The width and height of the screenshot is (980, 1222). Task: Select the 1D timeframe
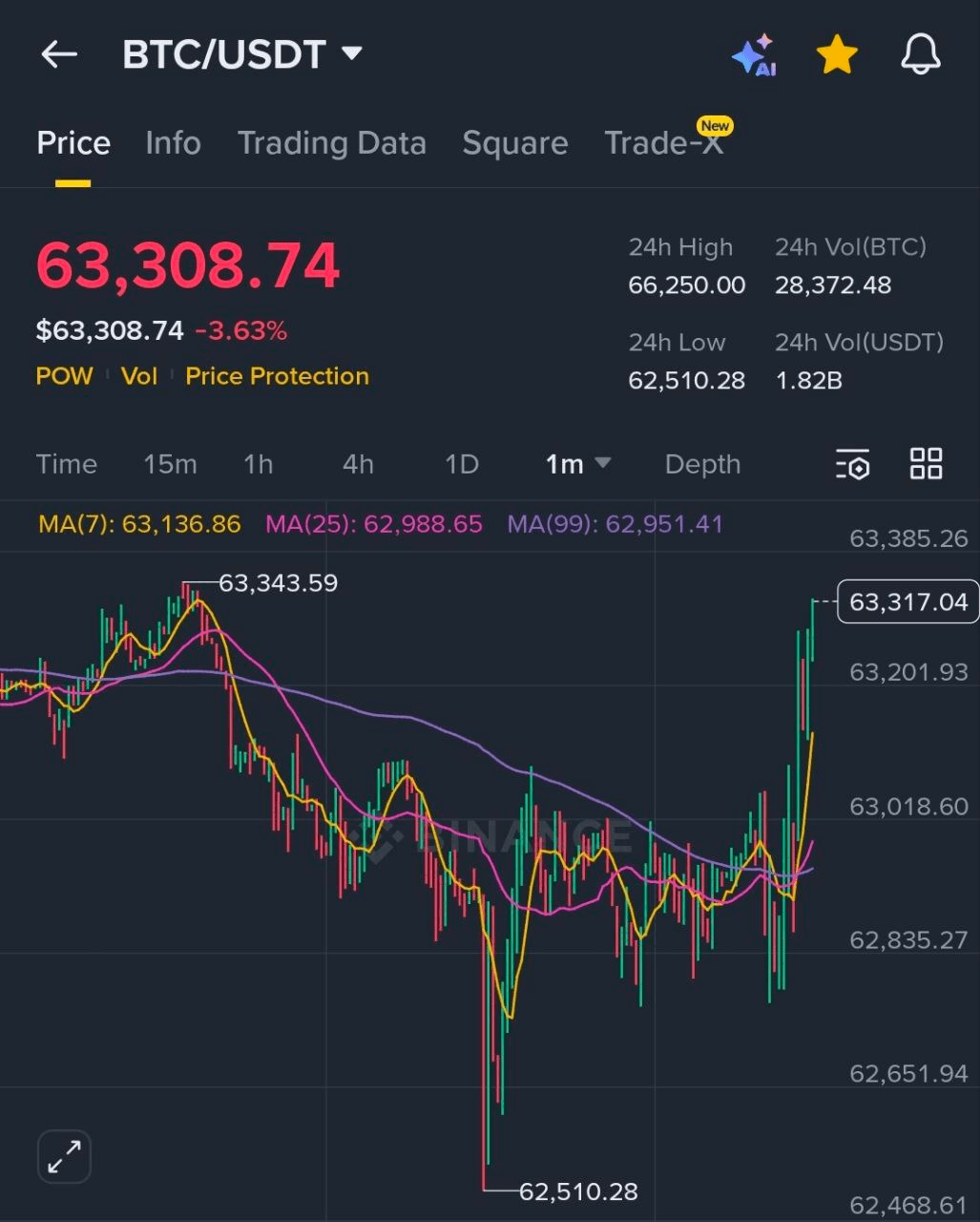click(x=461, y=464)
